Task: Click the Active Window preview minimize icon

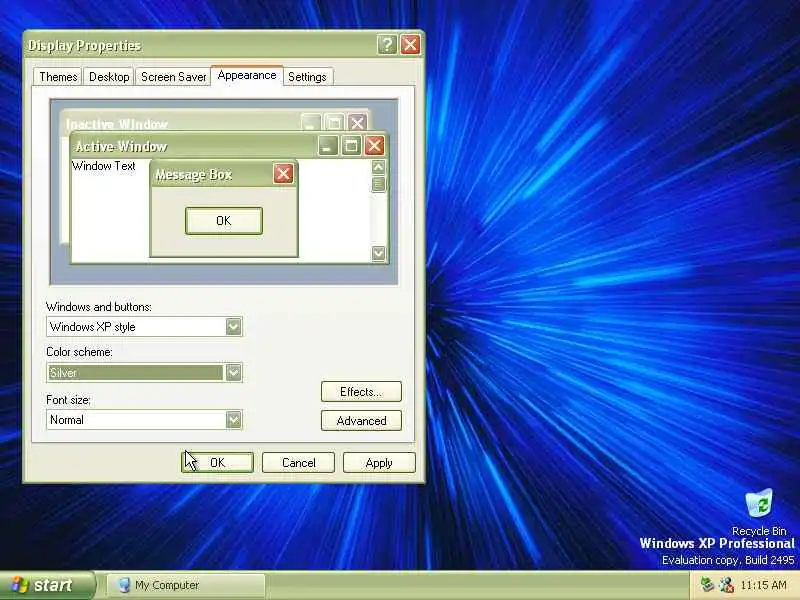Action: pyautogui.click(x=328, y=146)
